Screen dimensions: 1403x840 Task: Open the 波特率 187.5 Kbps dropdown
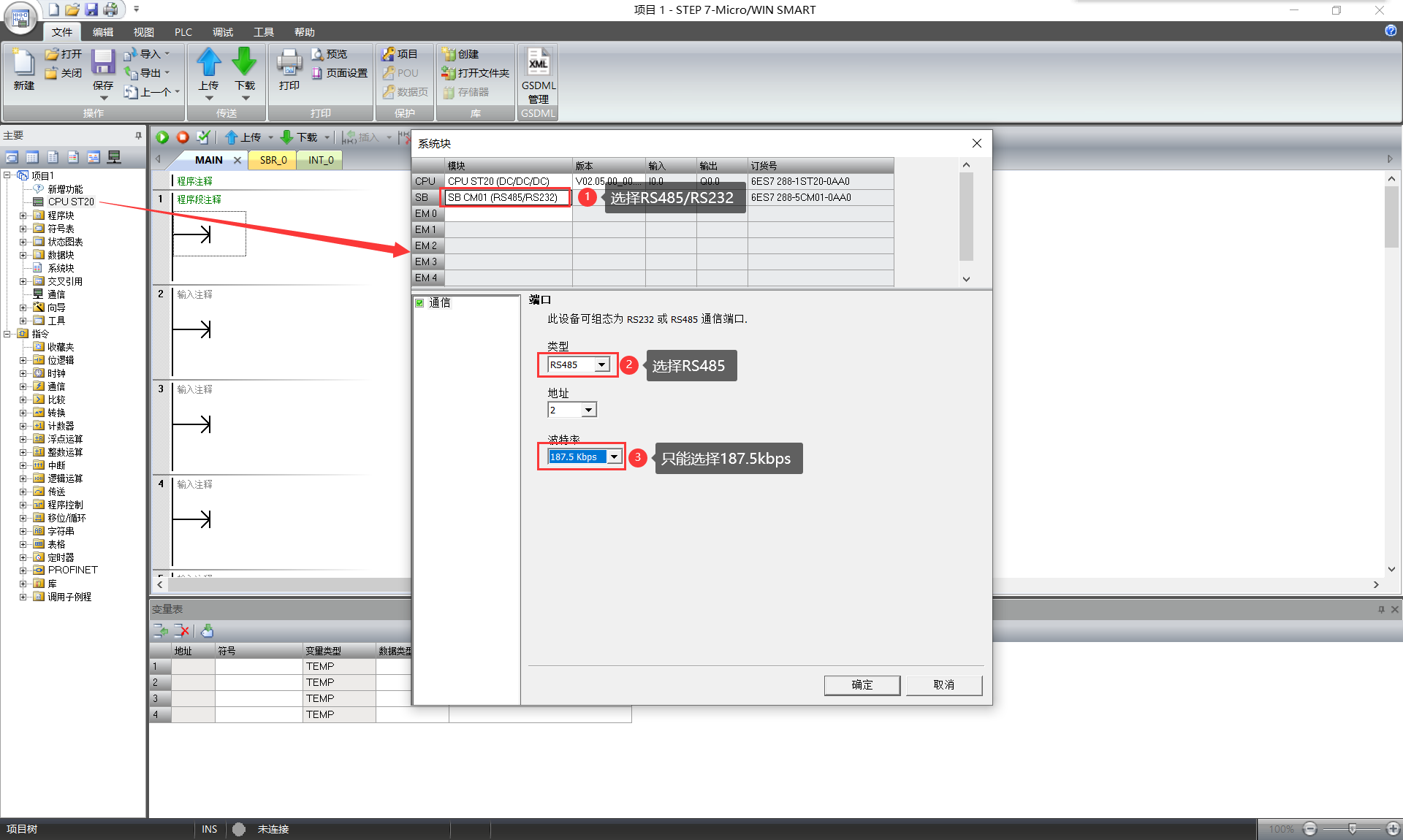(614, 457)
